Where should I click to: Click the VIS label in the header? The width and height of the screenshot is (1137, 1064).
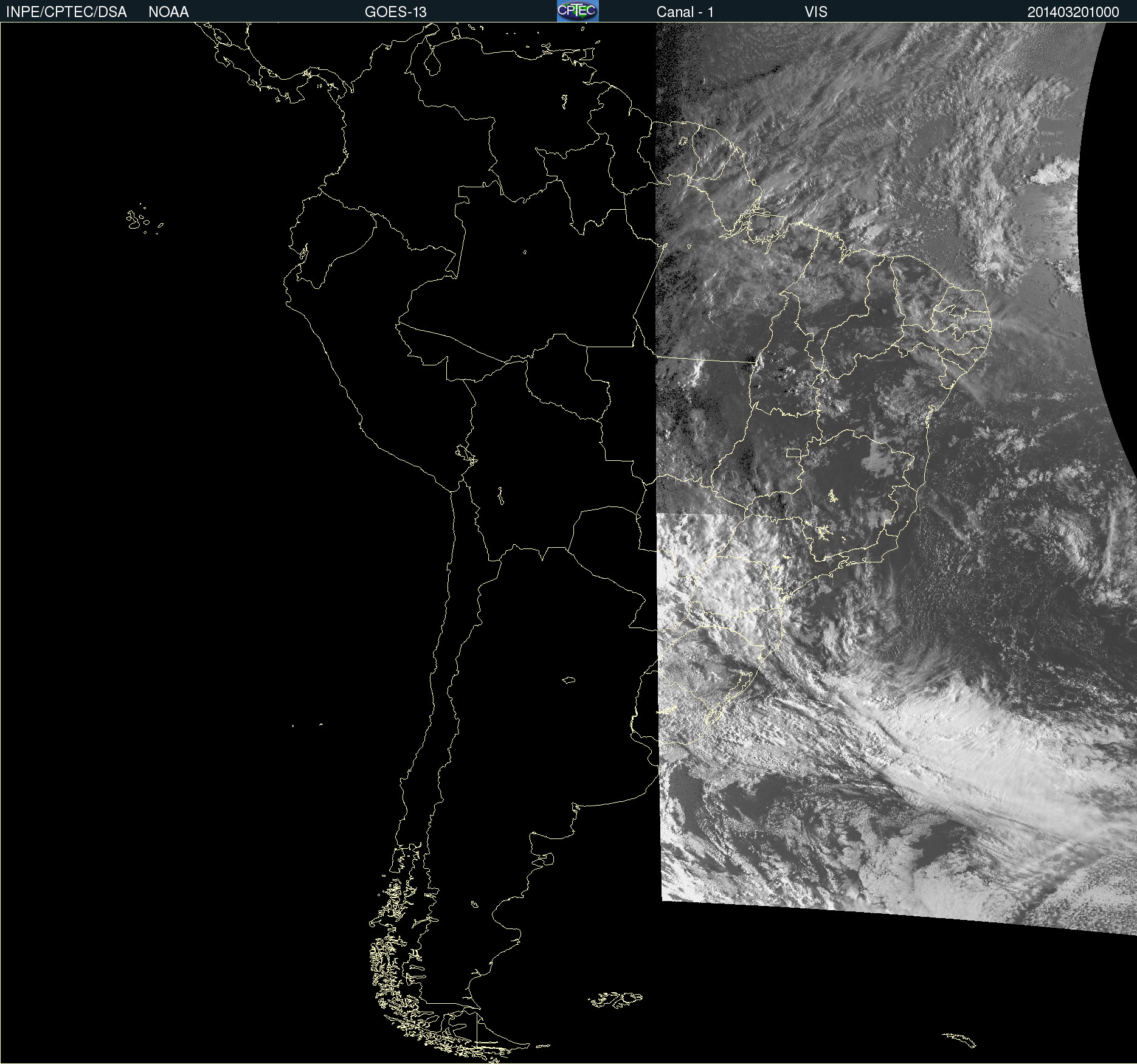pos(816,12)
